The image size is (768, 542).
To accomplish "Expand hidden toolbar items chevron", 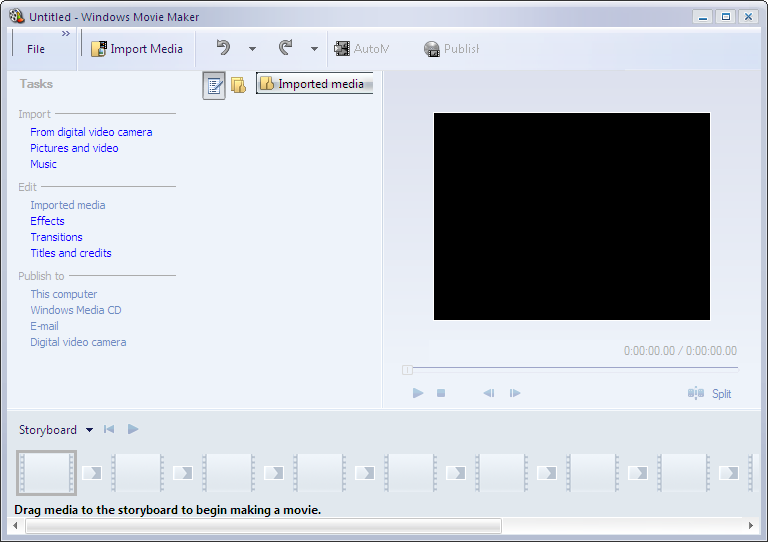I will point(66,34).
